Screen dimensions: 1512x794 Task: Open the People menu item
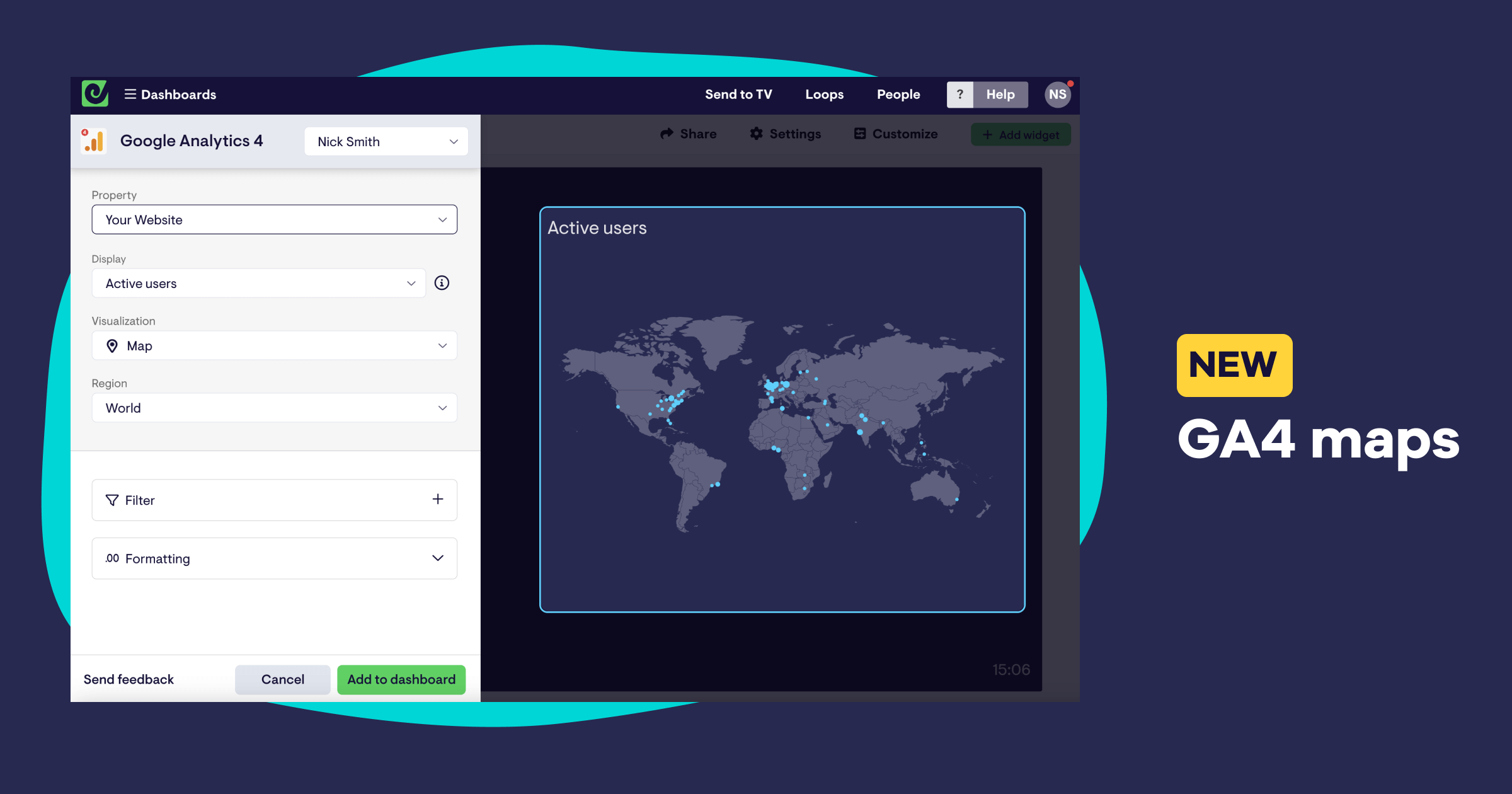pyautogui.click(x=898, y=95)
